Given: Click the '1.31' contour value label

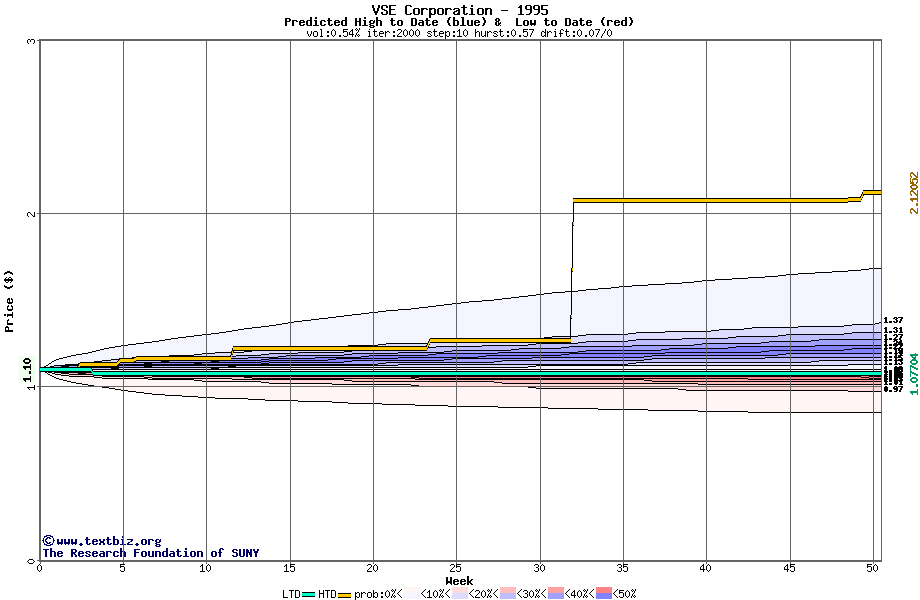Looking at the screenshot, I should pyautogui.click(x=893, y=331).
